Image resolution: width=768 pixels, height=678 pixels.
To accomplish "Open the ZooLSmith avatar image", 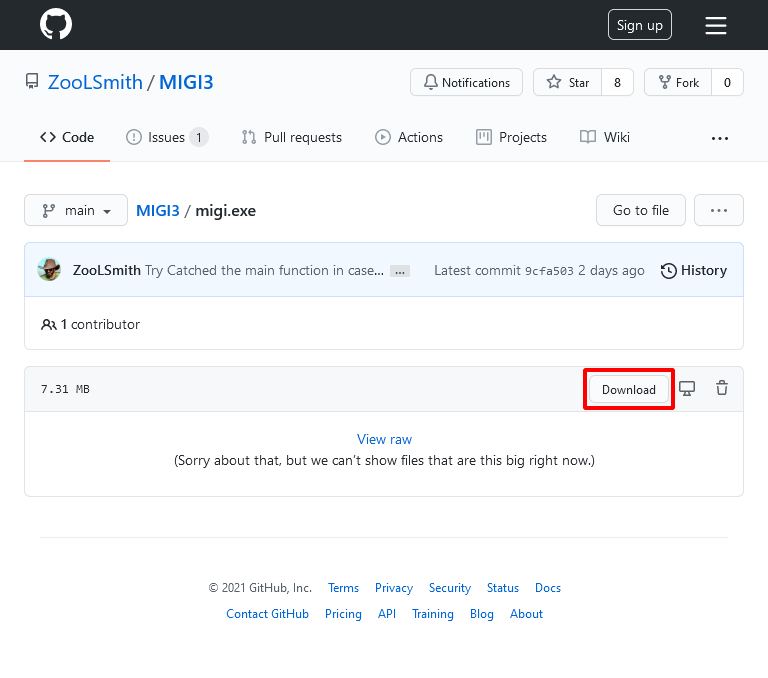I will pyautogui.click(x=49, y=269).
